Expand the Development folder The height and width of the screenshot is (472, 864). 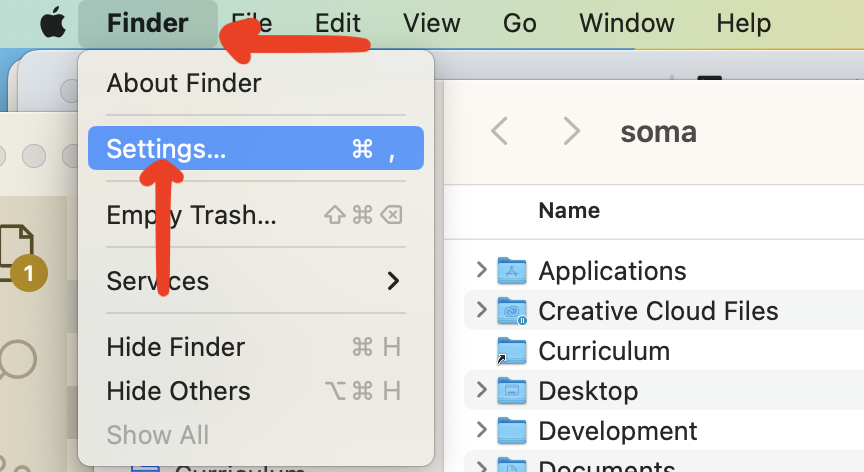pyautogui.click(x=482, y=430)
